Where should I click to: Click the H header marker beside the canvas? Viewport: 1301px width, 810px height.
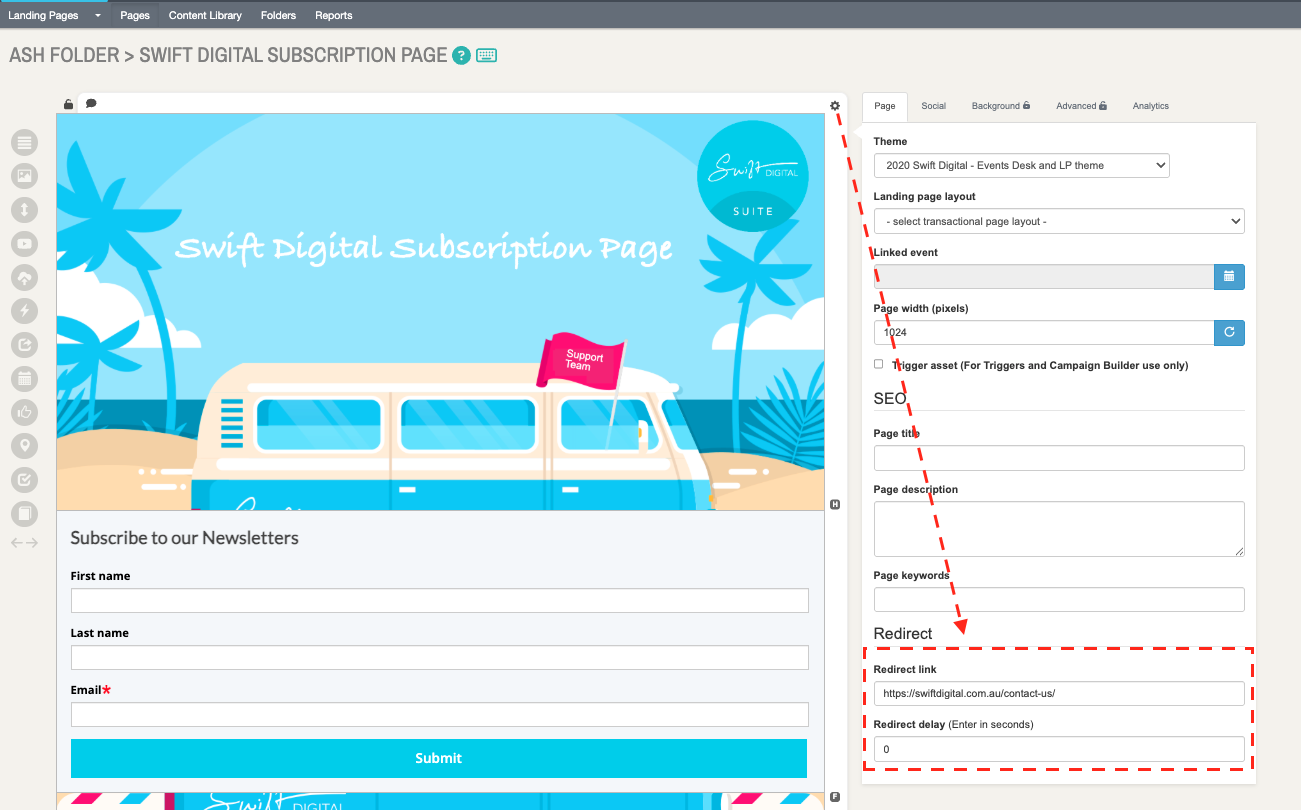pyautogui.click(x=835, y=505)
